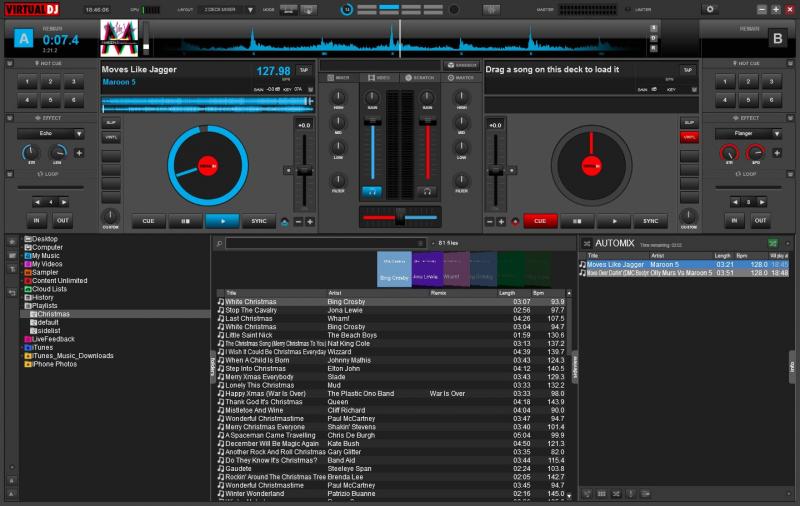Double the loop length on deck B
Screen dimensions: 800x506
tap(762, 203)
